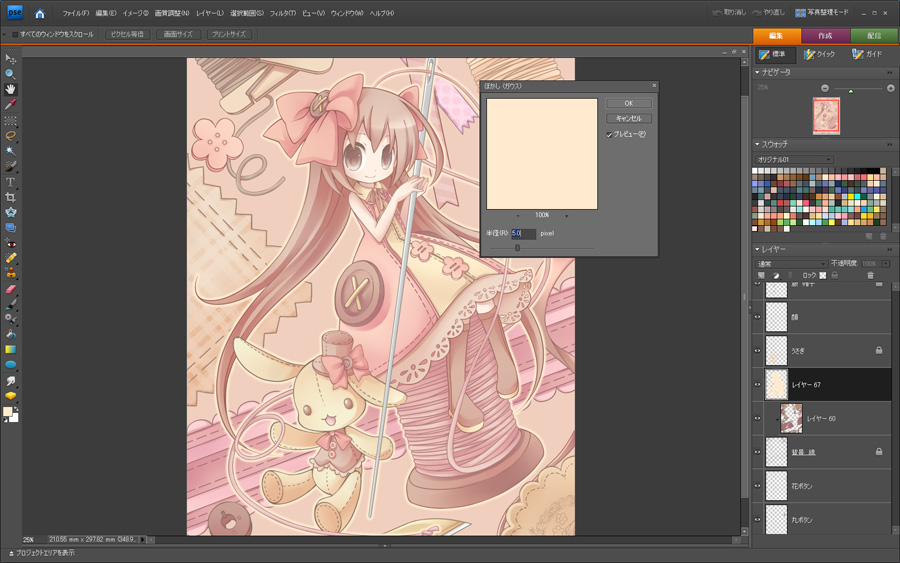
Task: Enable すべてのウィンドウをスクロール checkbox
Action: coord(15,34)
